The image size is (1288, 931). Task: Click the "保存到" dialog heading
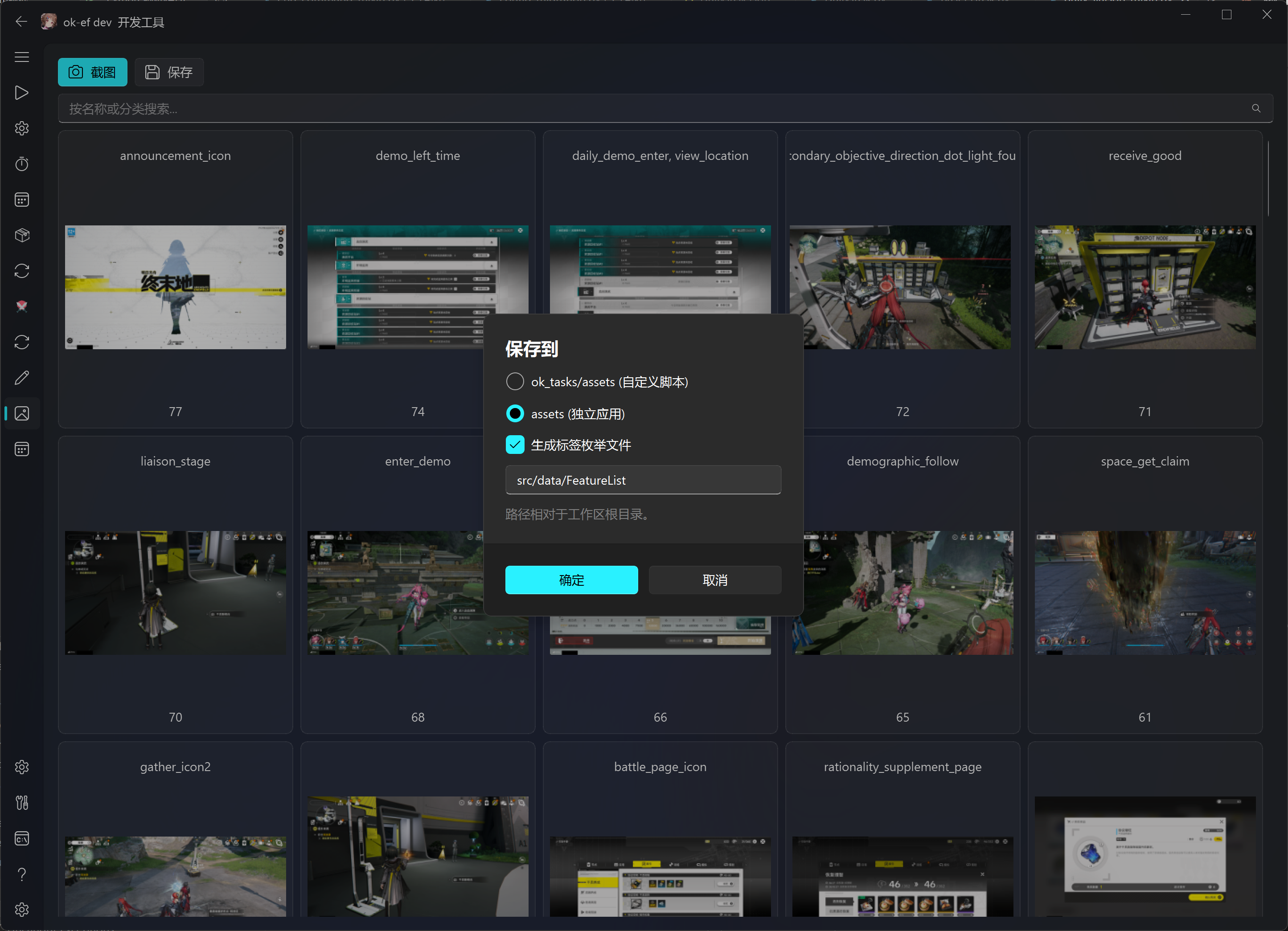pos(532,348)
